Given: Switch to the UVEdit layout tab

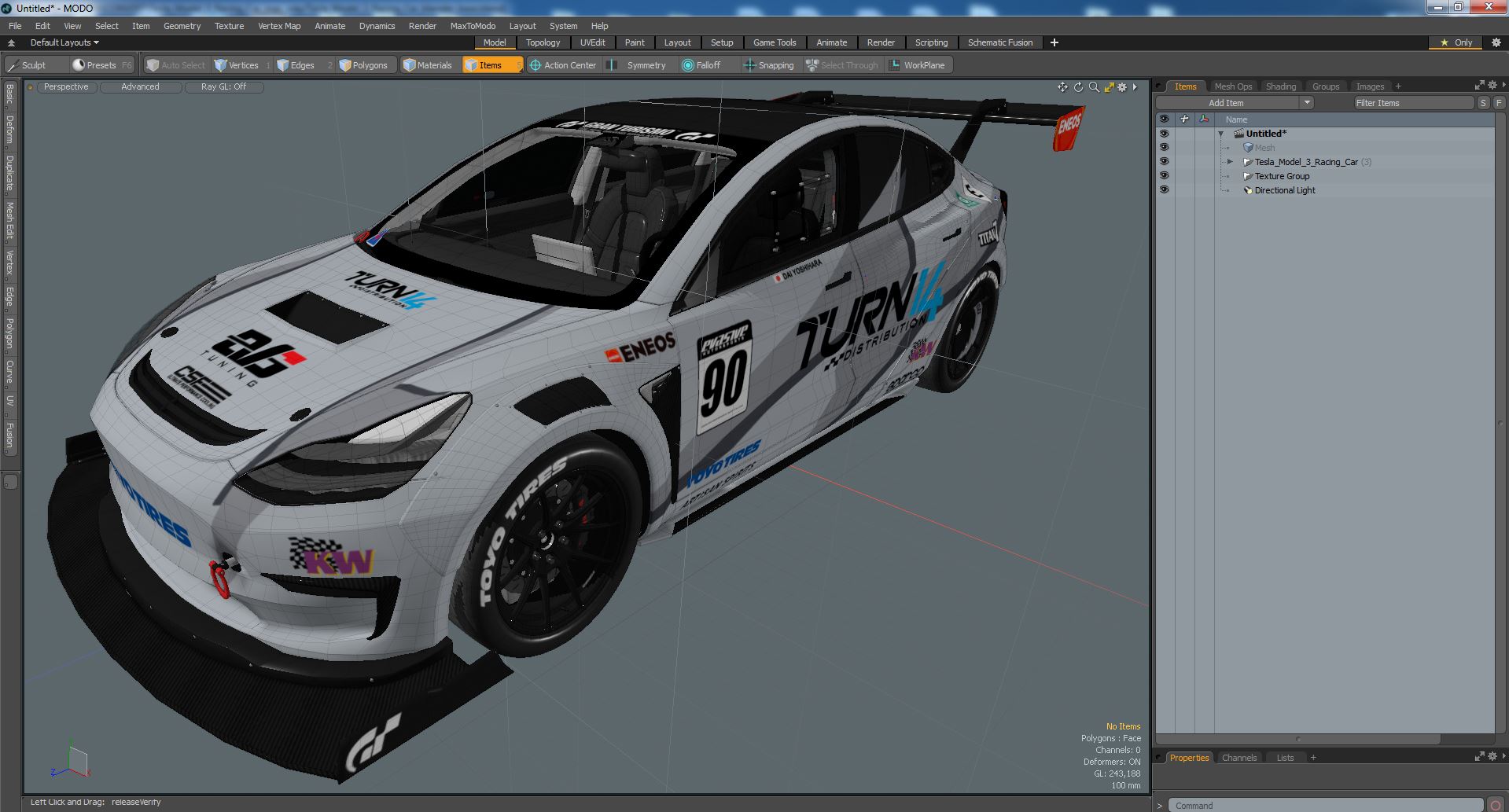Looking at the screenshot, I should tap(592, 42).
